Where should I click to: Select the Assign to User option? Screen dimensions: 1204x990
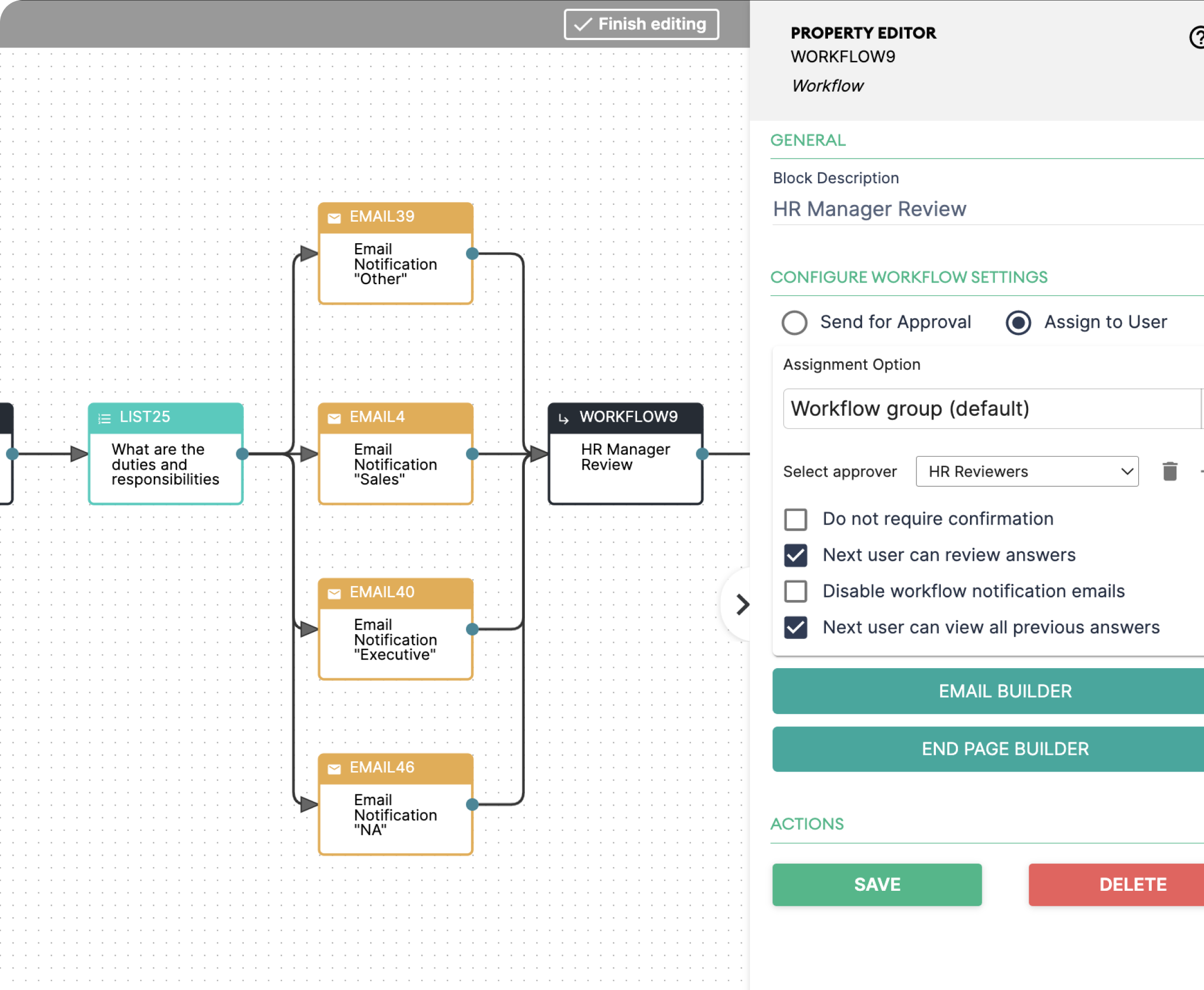[x=1018, y=322]
